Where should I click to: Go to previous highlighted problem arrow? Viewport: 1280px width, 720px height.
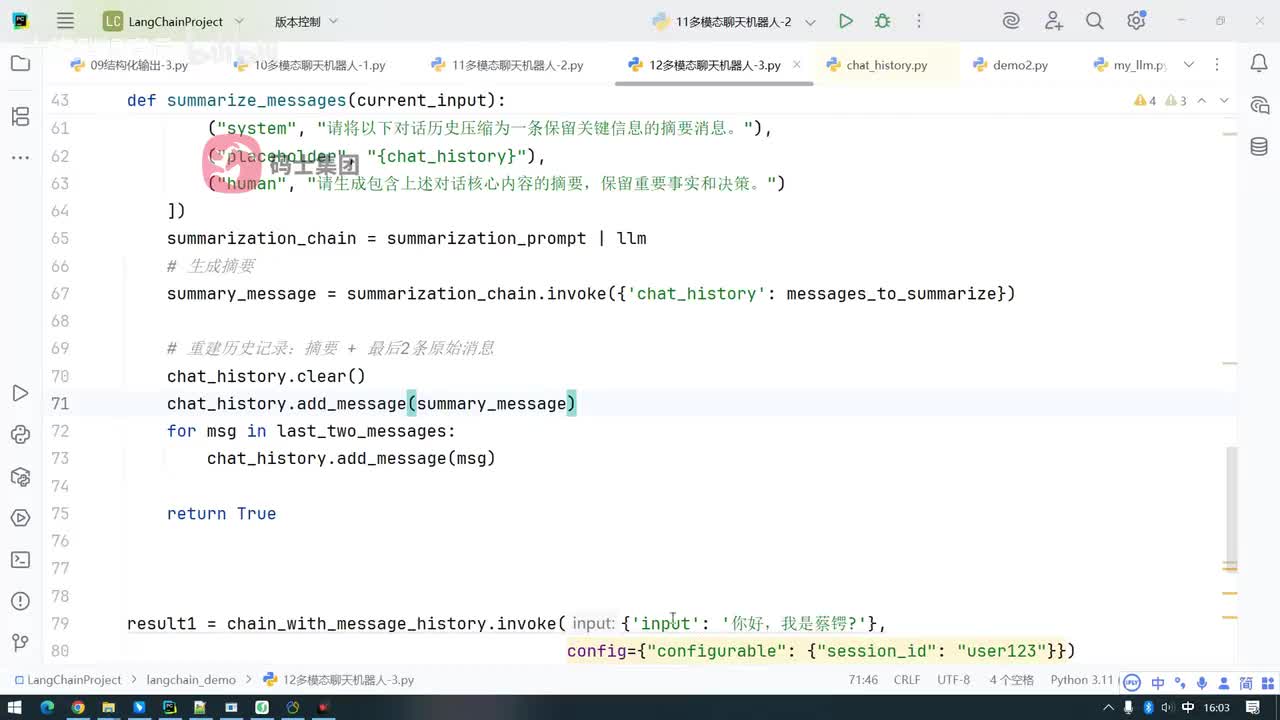[1202, 101]
